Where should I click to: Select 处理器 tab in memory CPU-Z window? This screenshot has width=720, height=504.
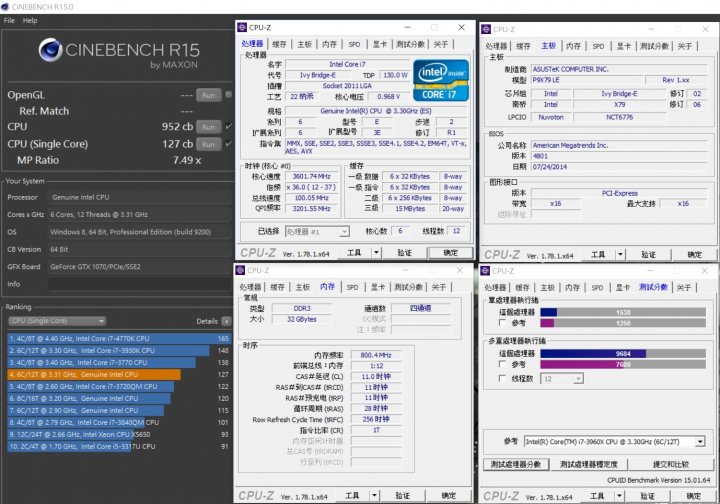(250, 287)
